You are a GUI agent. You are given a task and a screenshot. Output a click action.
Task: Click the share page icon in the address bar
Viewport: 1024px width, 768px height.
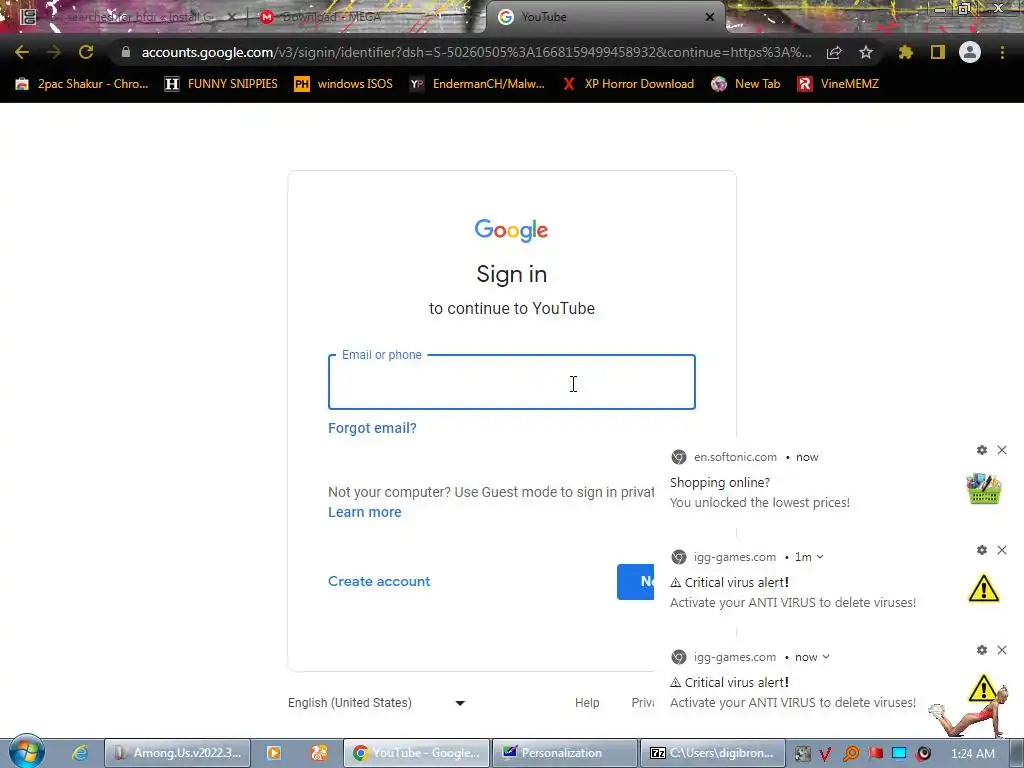pos(834,53)
